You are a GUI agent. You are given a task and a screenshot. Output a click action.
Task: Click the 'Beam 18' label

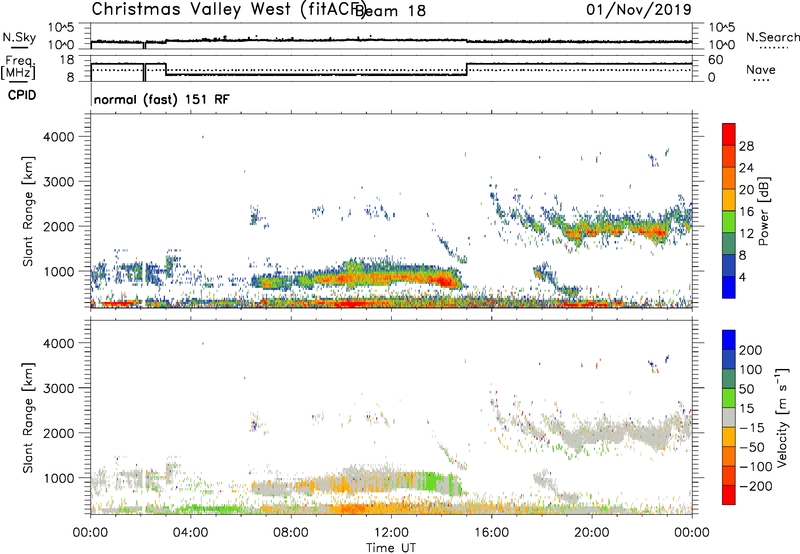pos(390,10)
